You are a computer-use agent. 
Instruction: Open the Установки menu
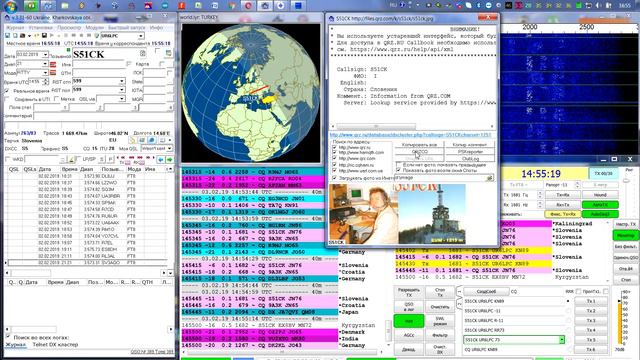pos(40,28)
